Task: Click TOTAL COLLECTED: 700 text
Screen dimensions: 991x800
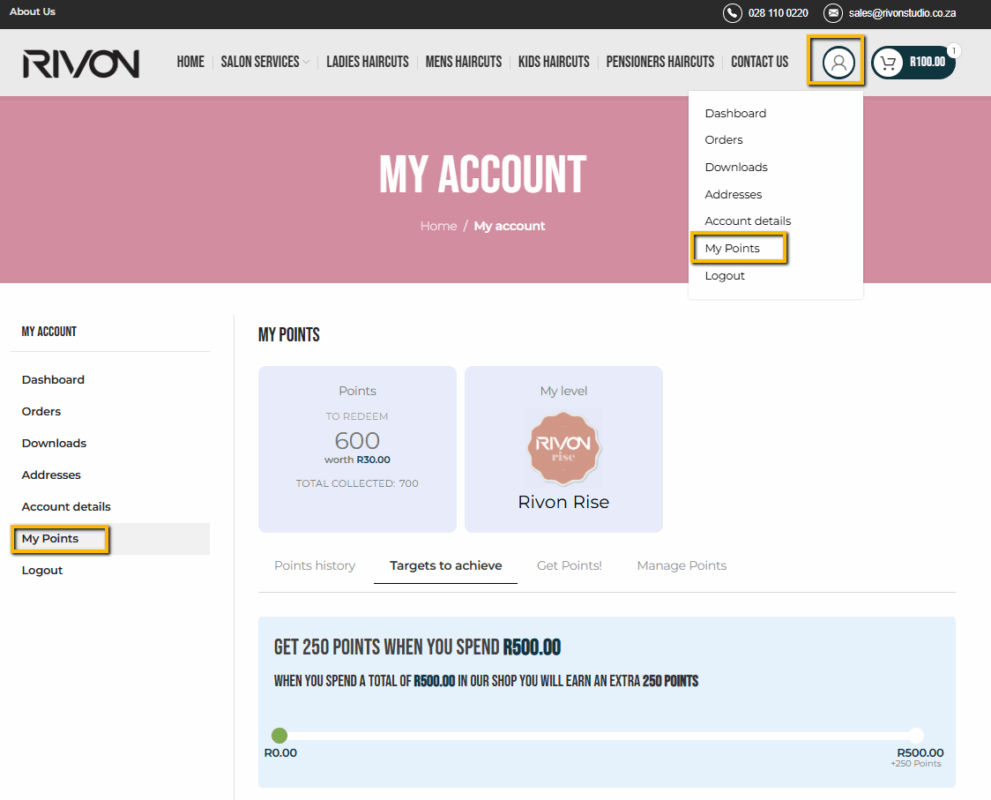Action: click(357, 483)
